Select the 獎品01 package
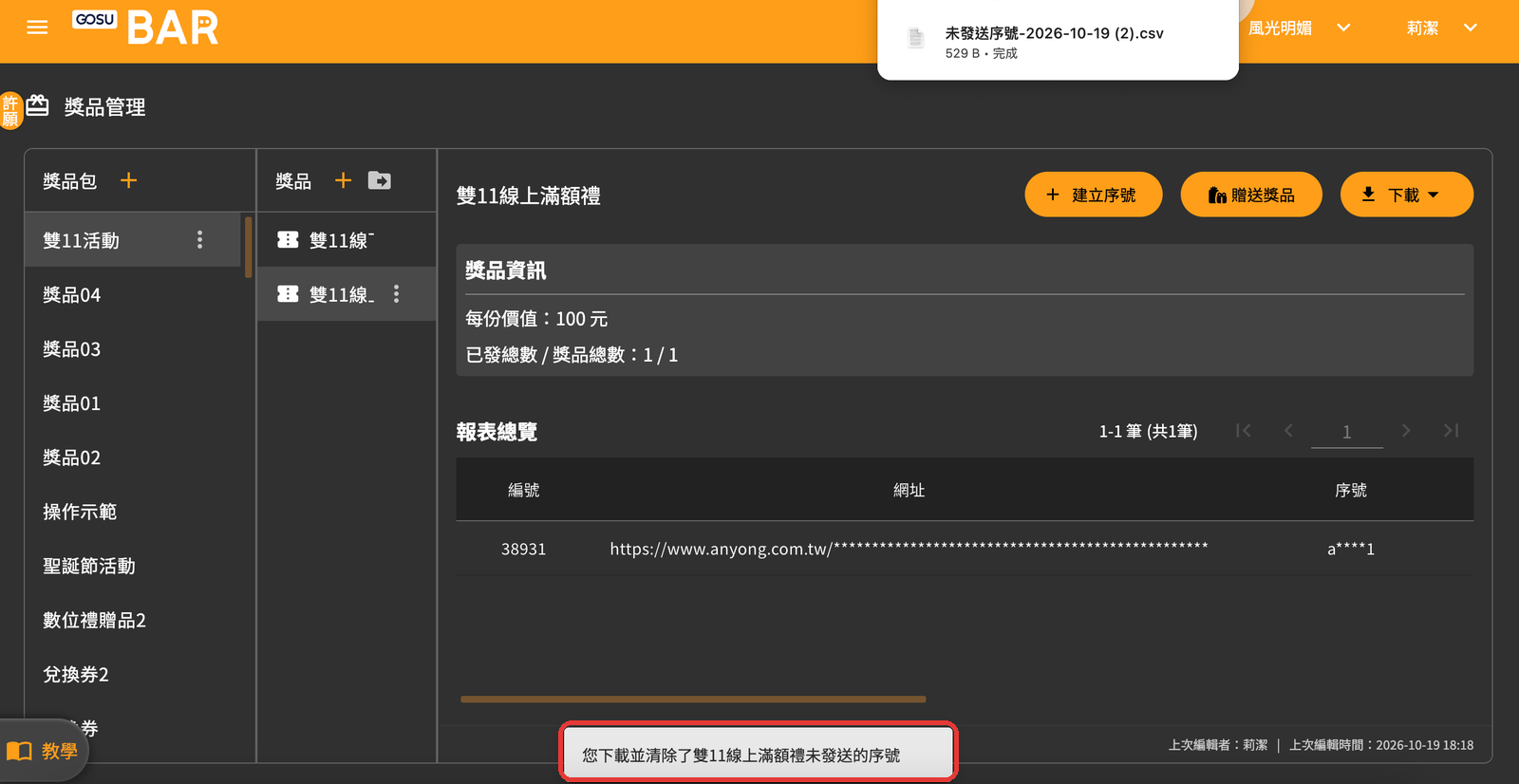 pos(133,403)
